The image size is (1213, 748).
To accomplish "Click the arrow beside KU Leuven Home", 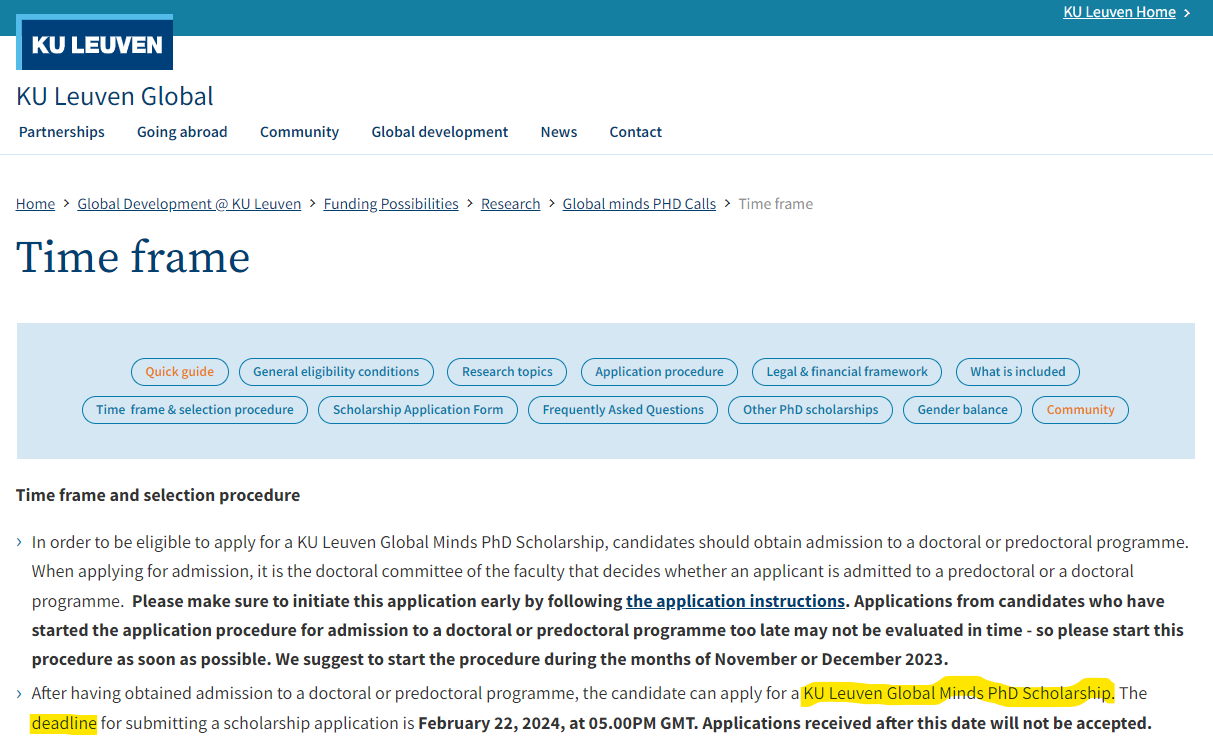I will point(1187,12).
